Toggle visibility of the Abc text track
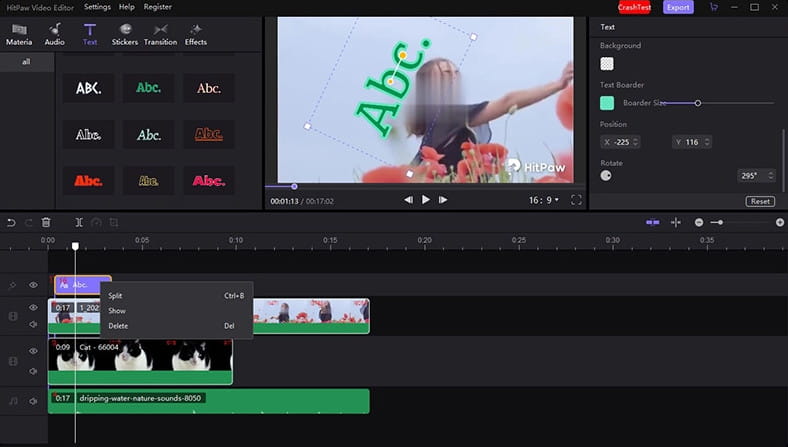Viewport: 788px width, 447px height. click(33, 285)
